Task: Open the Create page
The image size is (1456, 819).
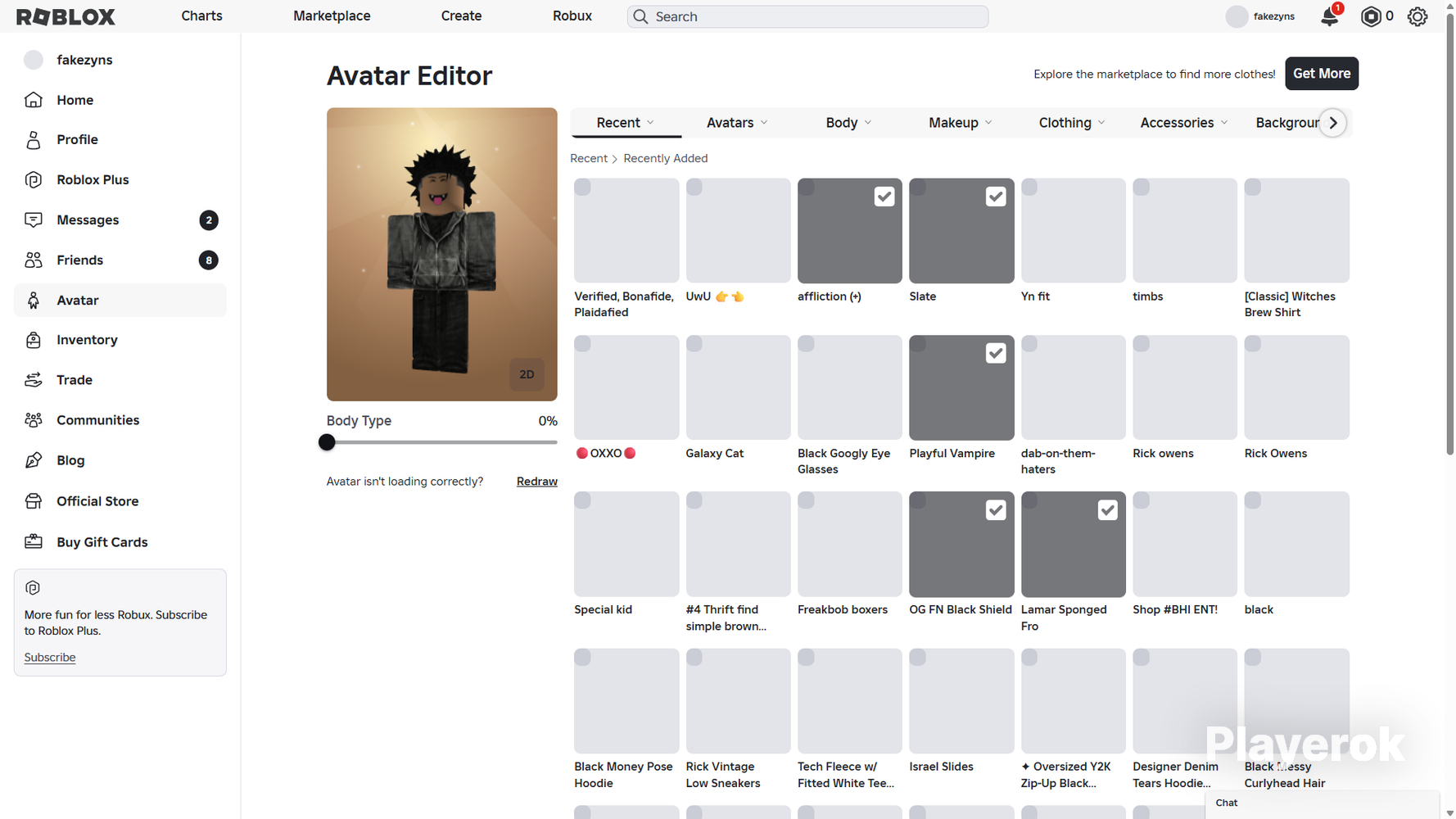Action: click(x=461, y=16)
